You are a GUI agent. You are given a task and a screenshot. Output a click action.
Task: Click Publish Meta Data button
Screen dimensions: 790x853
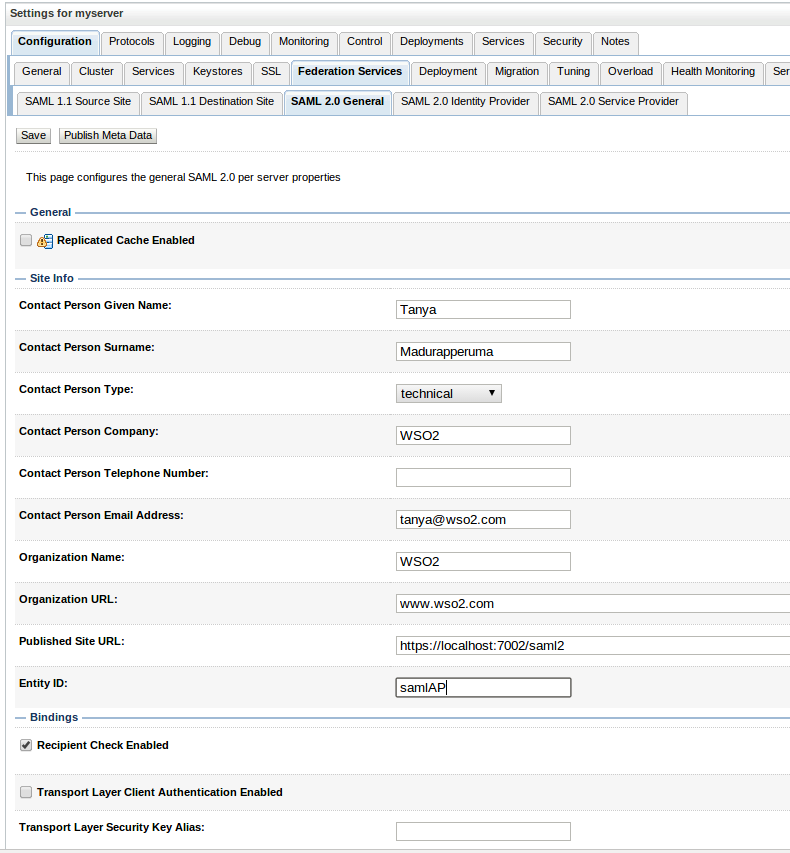pos(108,135)
